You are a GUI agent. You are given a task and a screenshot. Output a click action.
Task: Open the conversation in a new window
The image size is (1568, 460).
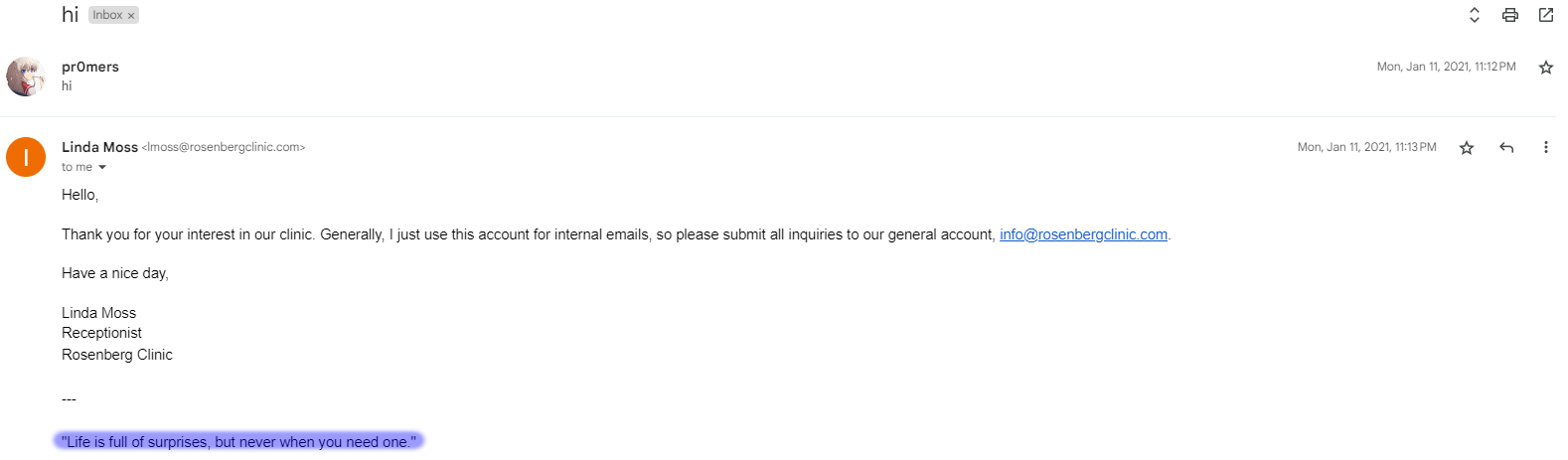pyautogui.click(x=1545, y=15)
